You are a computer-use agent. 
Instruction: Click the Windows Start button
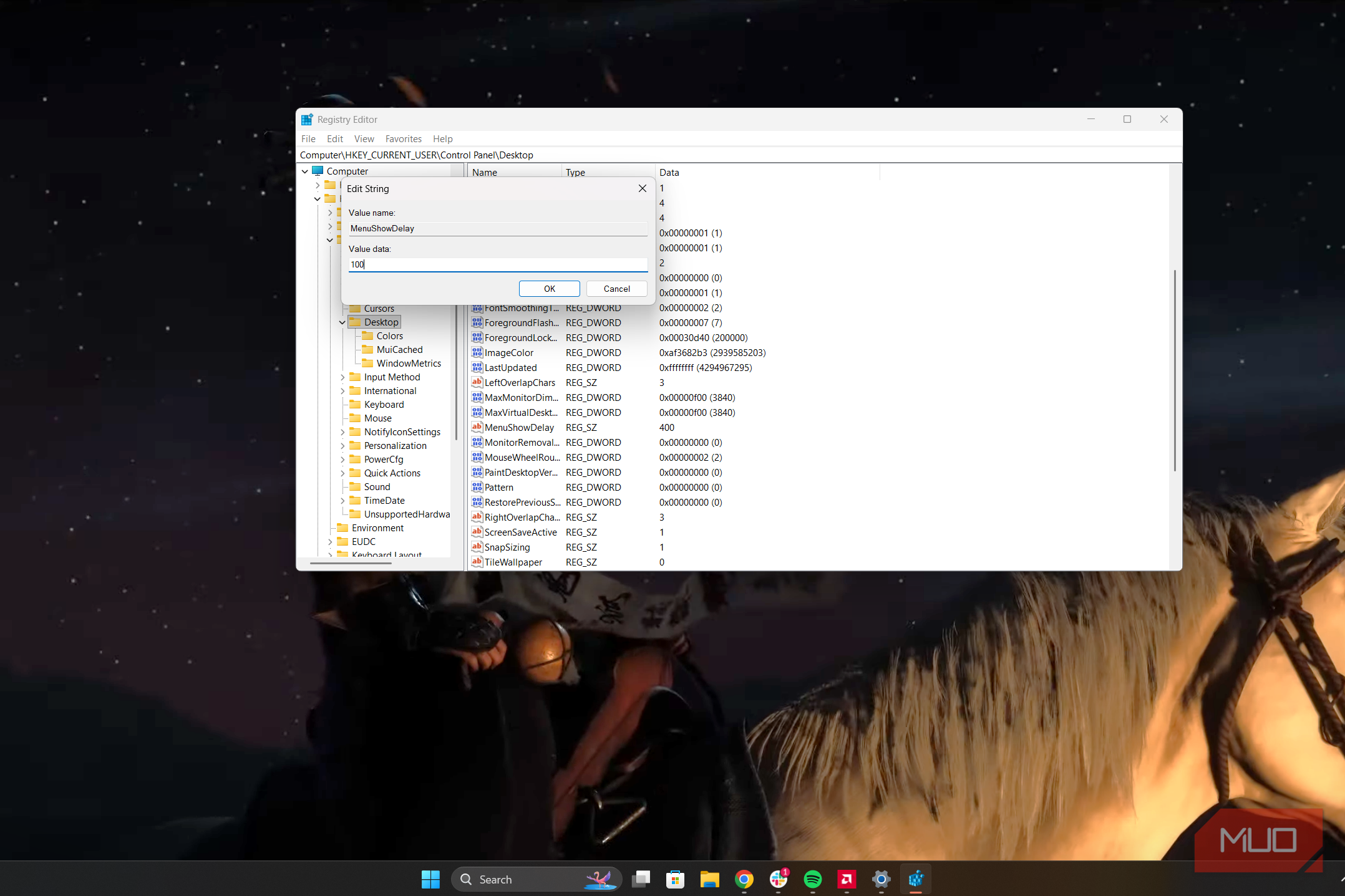pos(430,879)
